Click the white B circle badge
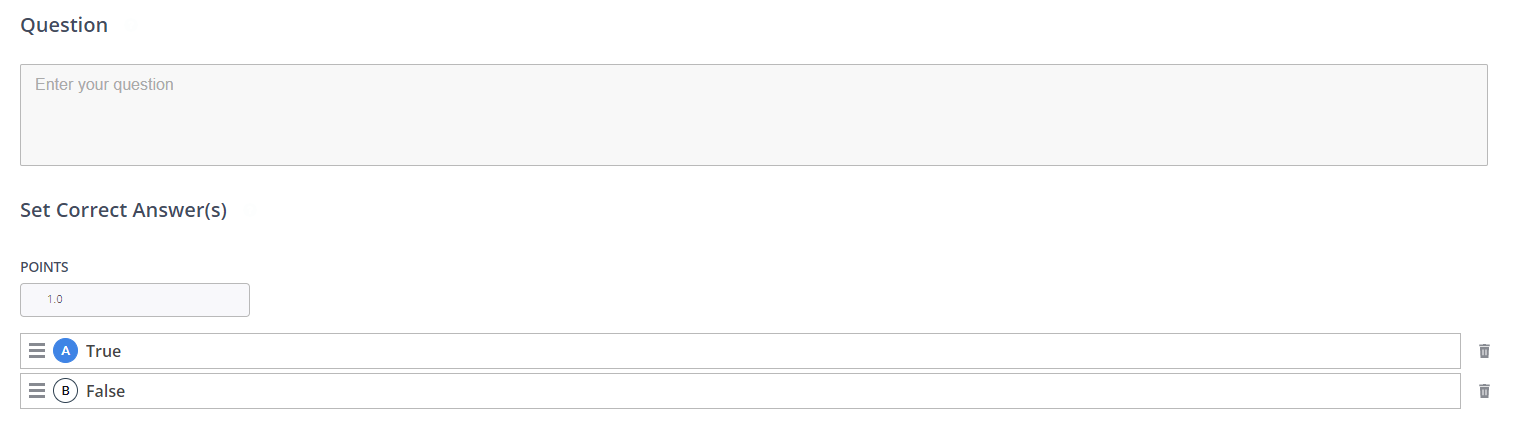Image resolution: width=1528 pixels, height=433 pixels. tap(65, 391)
